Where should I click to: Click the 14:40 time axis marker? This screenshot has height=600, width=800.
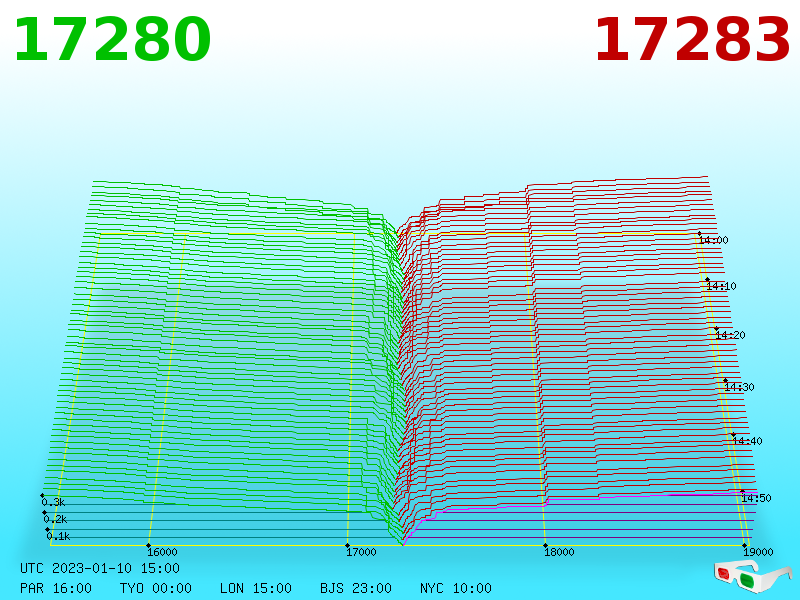(x=747, y=441)
